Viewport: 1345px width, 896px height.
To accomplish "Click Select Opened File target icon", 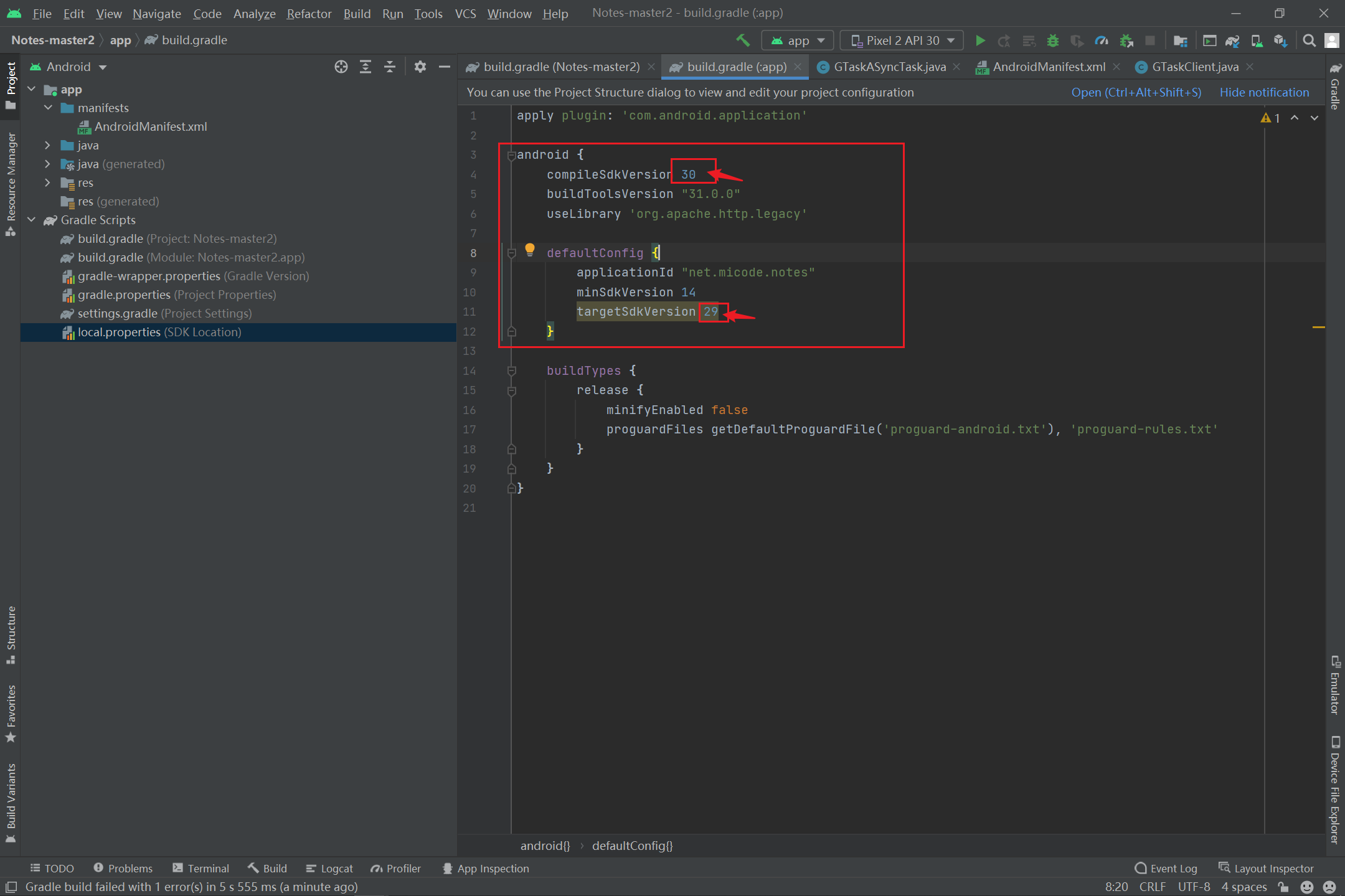I will tap(341, 67).
